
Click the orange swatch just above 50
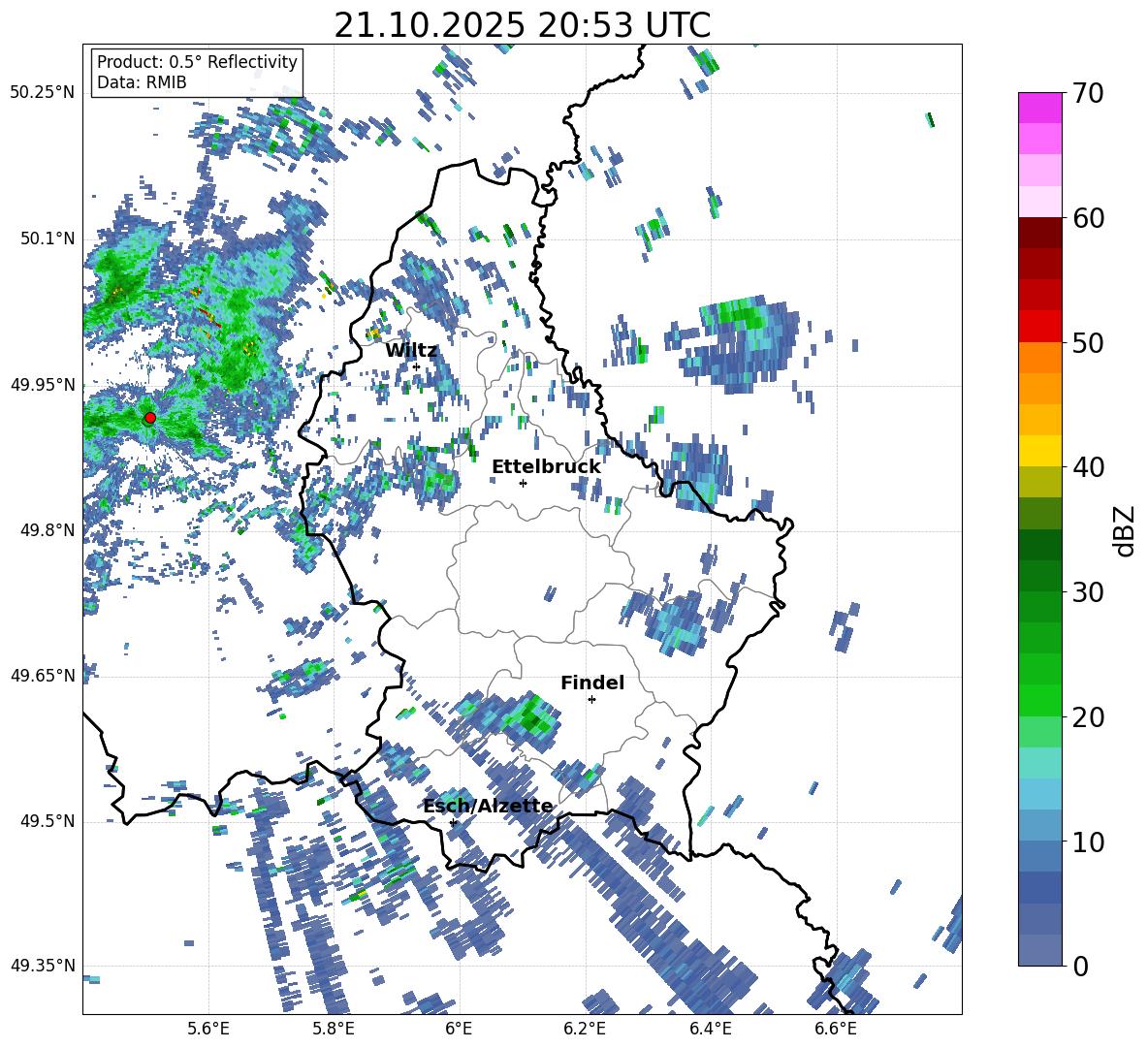pos(1039,357)
